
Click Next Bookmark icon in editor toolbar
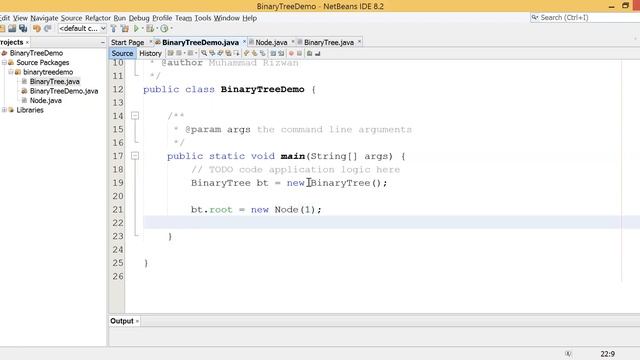click(x=254, y=53)
